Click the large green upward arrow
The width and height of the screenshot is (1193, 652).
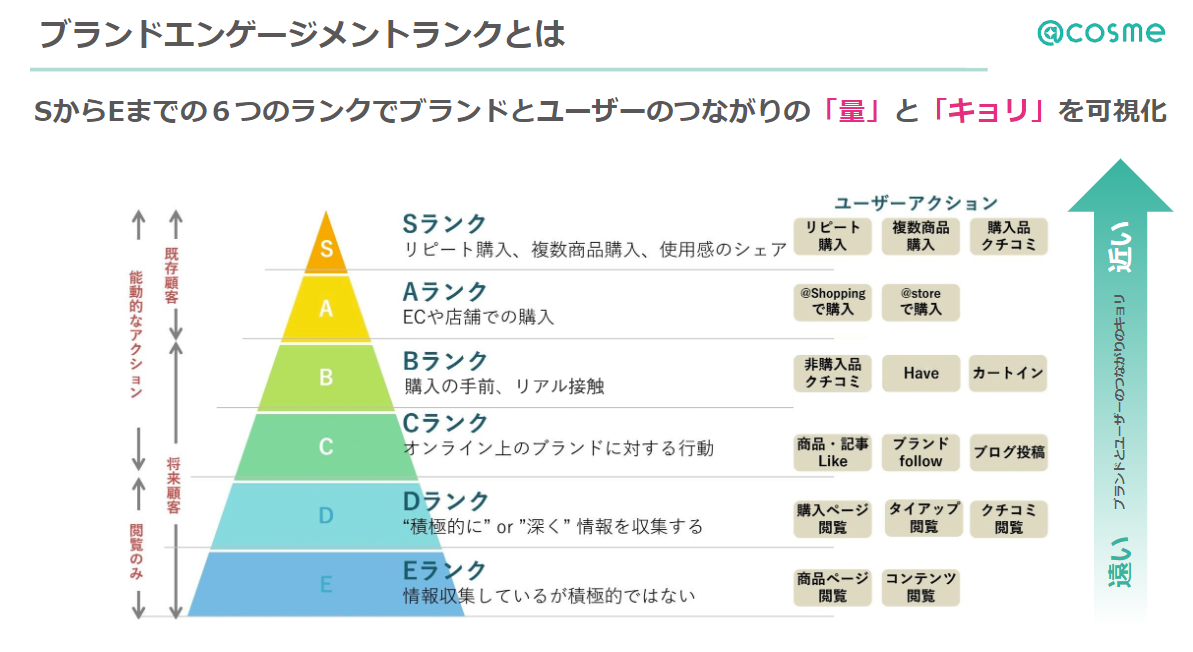coord(1120,384)
